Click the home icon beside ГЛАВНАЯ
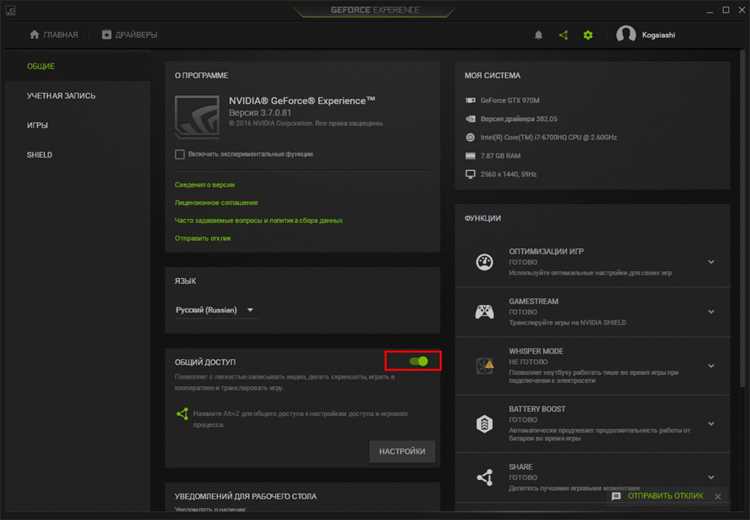750x520 pixels. (34, 34)
